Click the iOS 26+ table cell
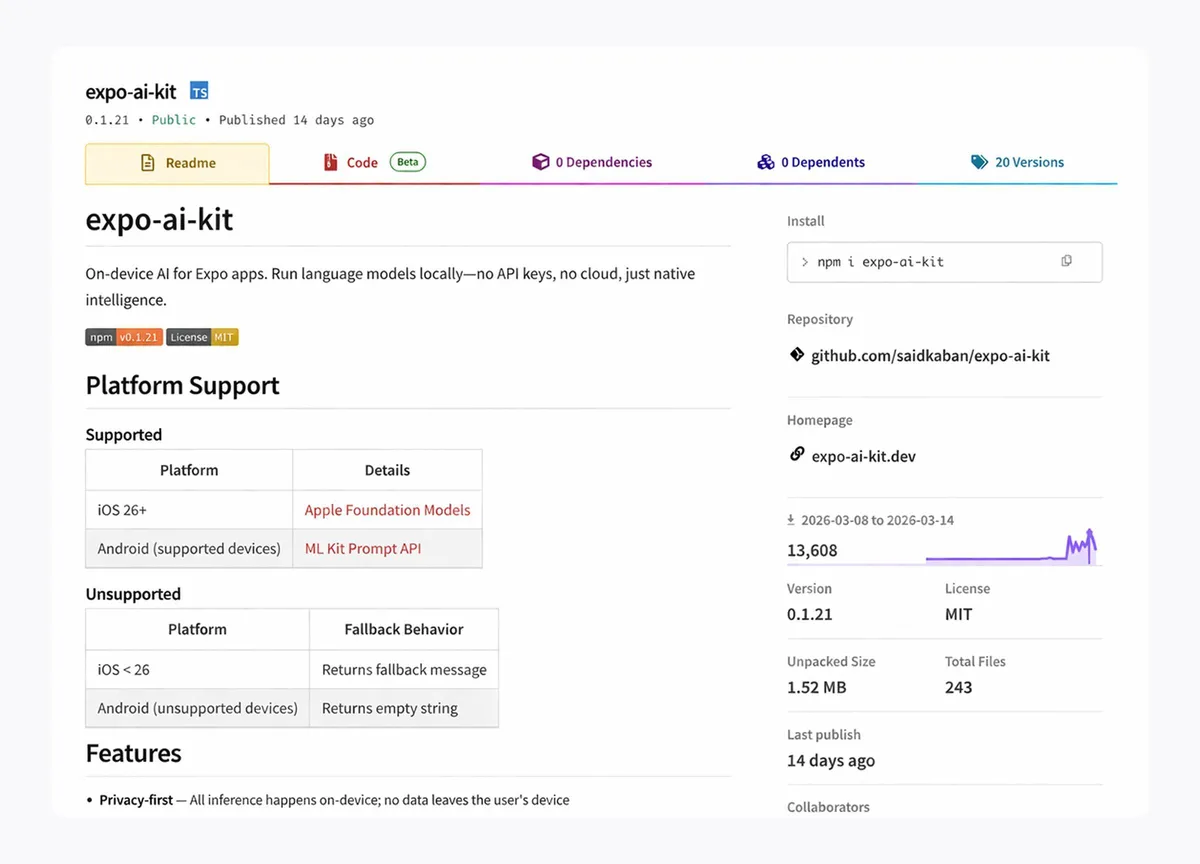The height and width of the screenshot is (864, 1200). (x=189, y=510)
